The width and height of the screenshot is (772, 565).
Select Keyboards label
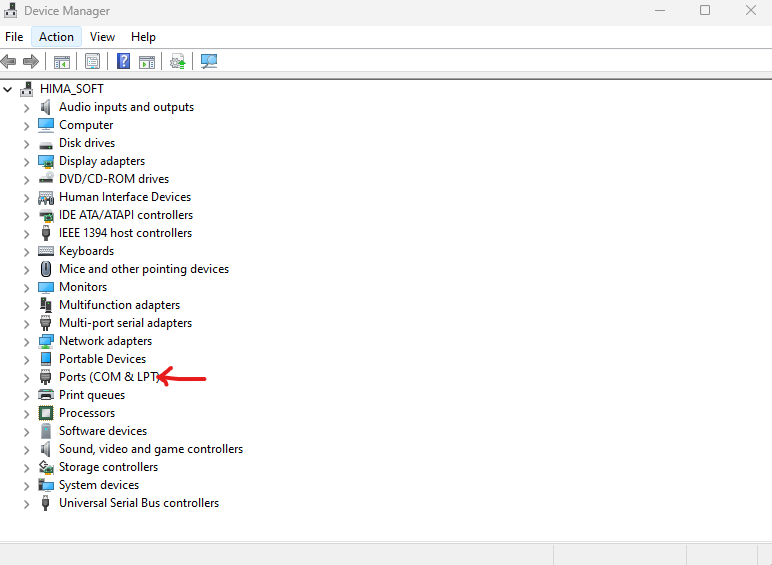point(87,251)
